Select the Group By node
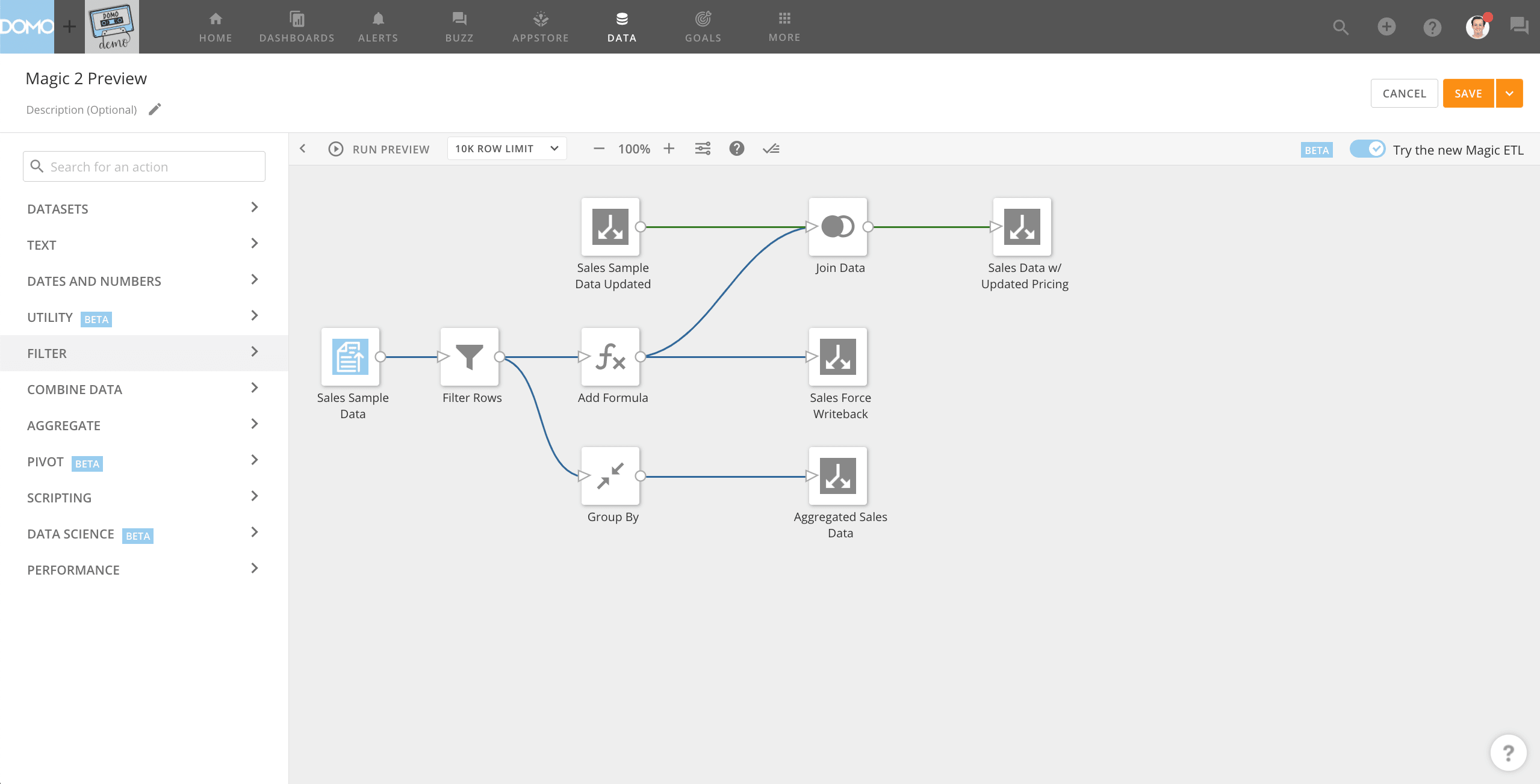Viewport: 1540px width, 784px height. 610,476
